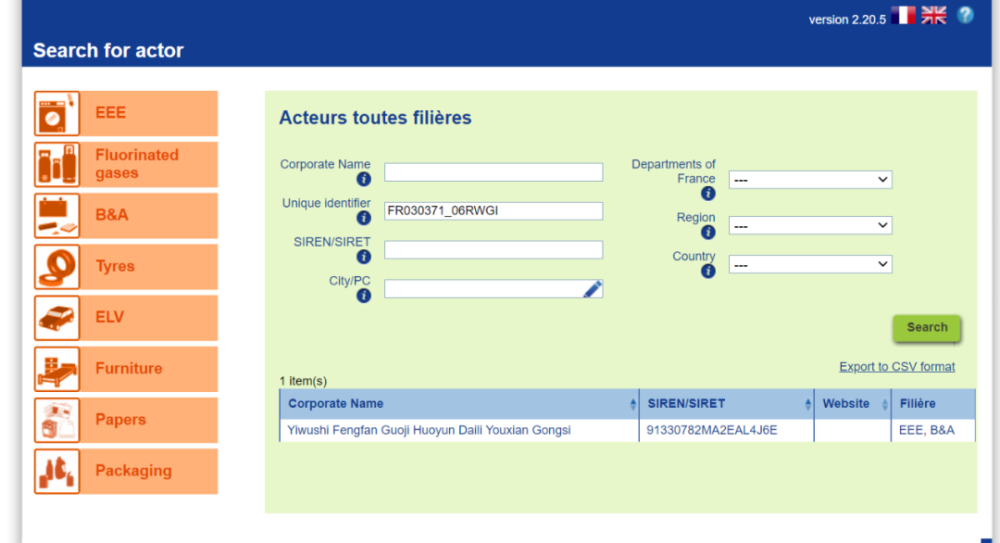Show info tooltip for Corporate Name
1000x543 pixels.
[364, 179]
